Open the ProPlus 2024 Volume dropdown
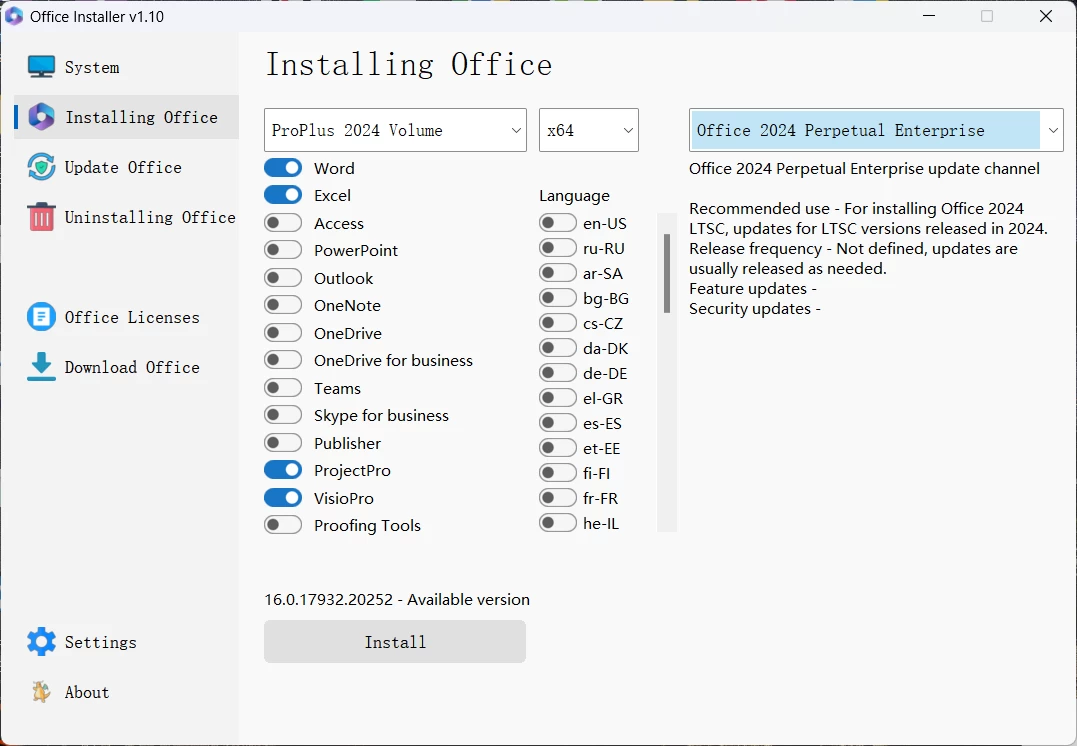1077x746 pixels. 395,130
